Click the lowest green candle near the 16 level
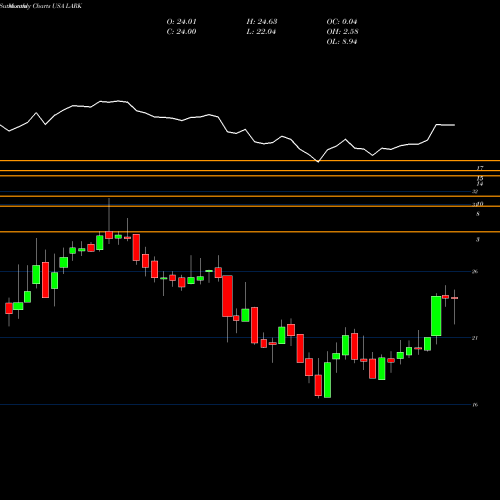Screen dimensions: 500x500 [327, 380]
